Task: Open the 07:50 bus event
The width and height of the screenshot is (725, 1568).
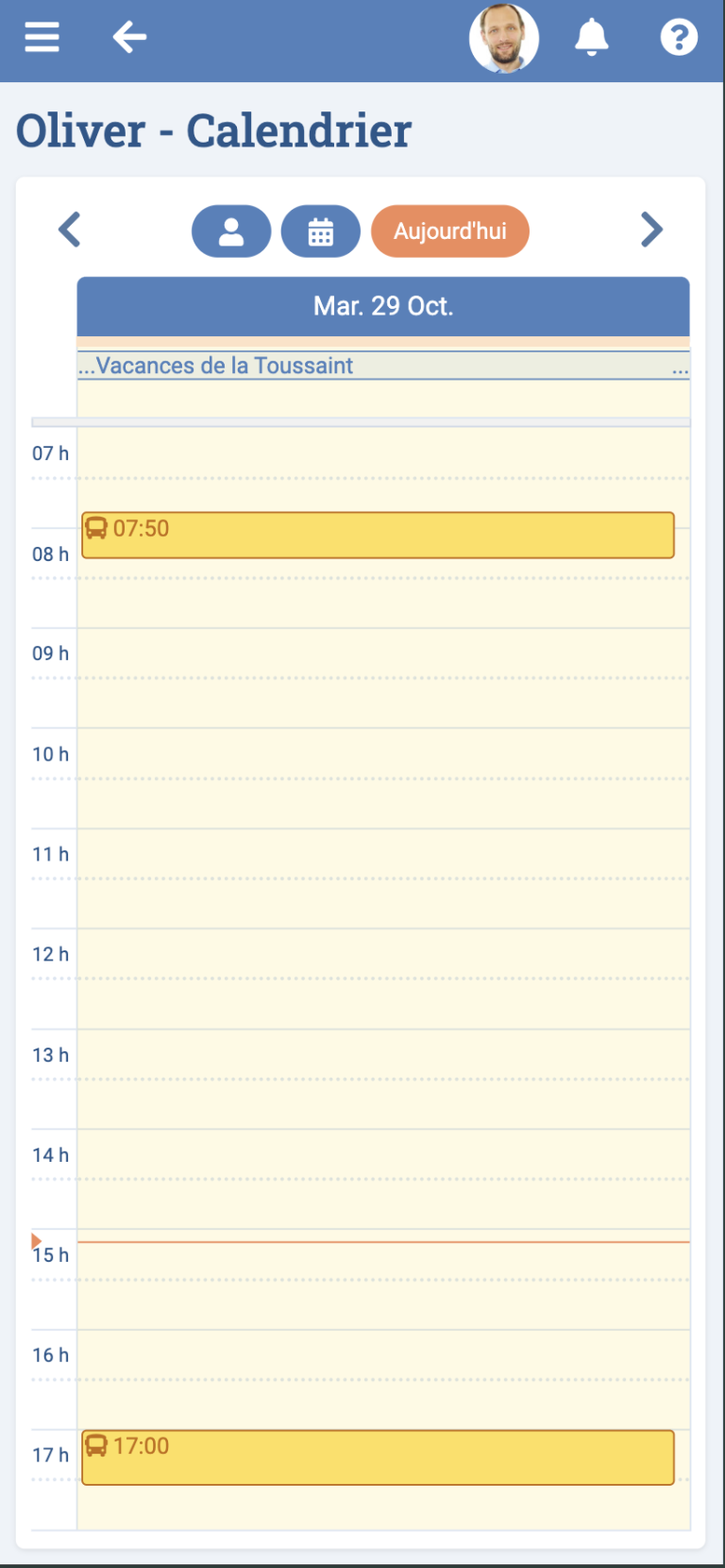Action: [x=378, y=536]
